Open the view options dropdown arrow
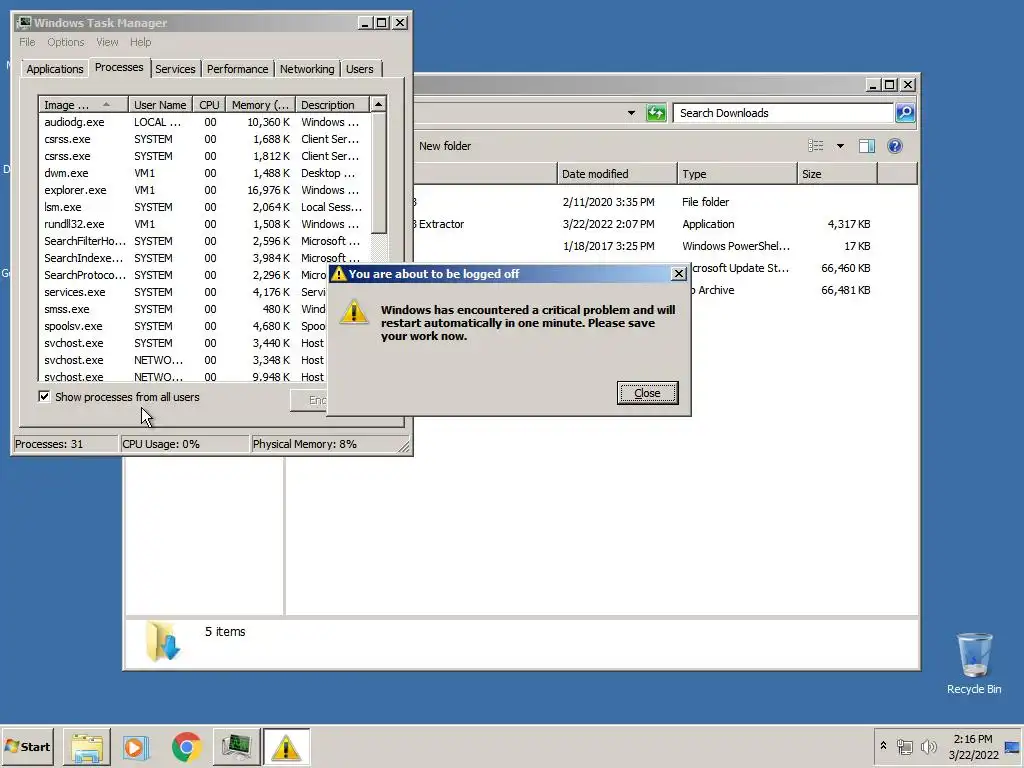 (x=840, y=146)
